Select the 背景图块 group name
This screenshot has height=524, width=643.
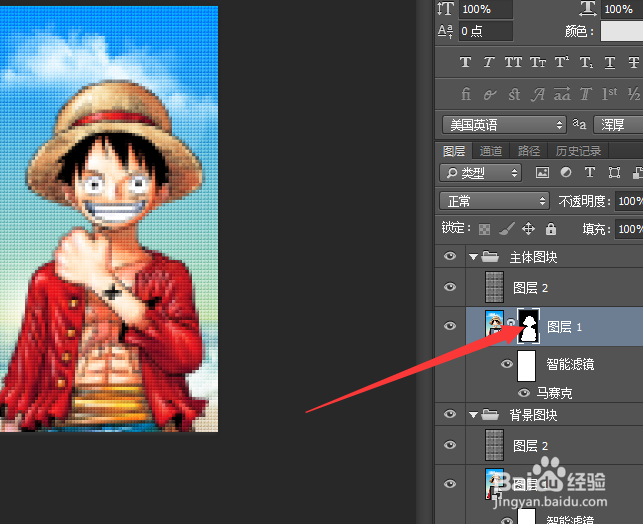[534, 415]
